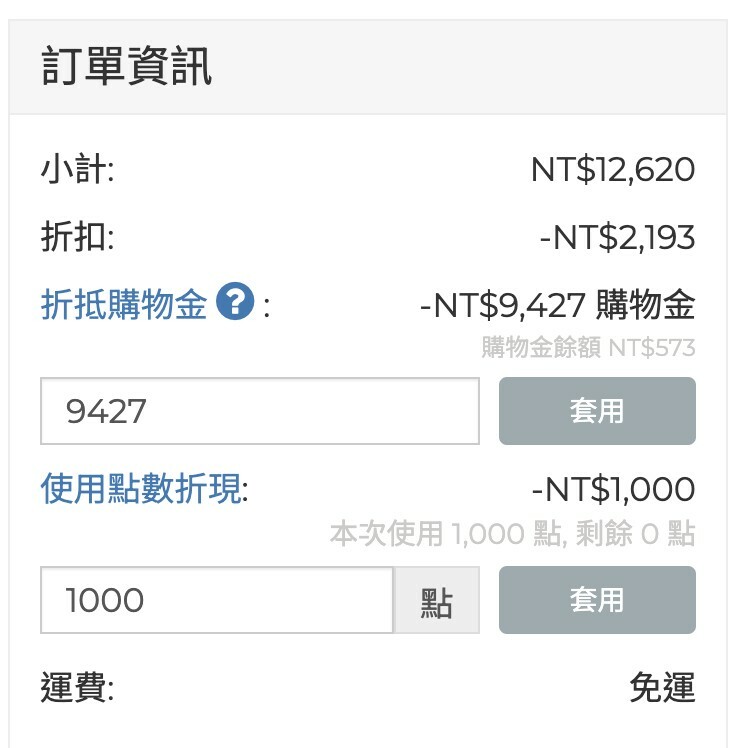Click the 訂單資訊 panel header
Viewport: 738px width, 748px height.
click(127, 68)
